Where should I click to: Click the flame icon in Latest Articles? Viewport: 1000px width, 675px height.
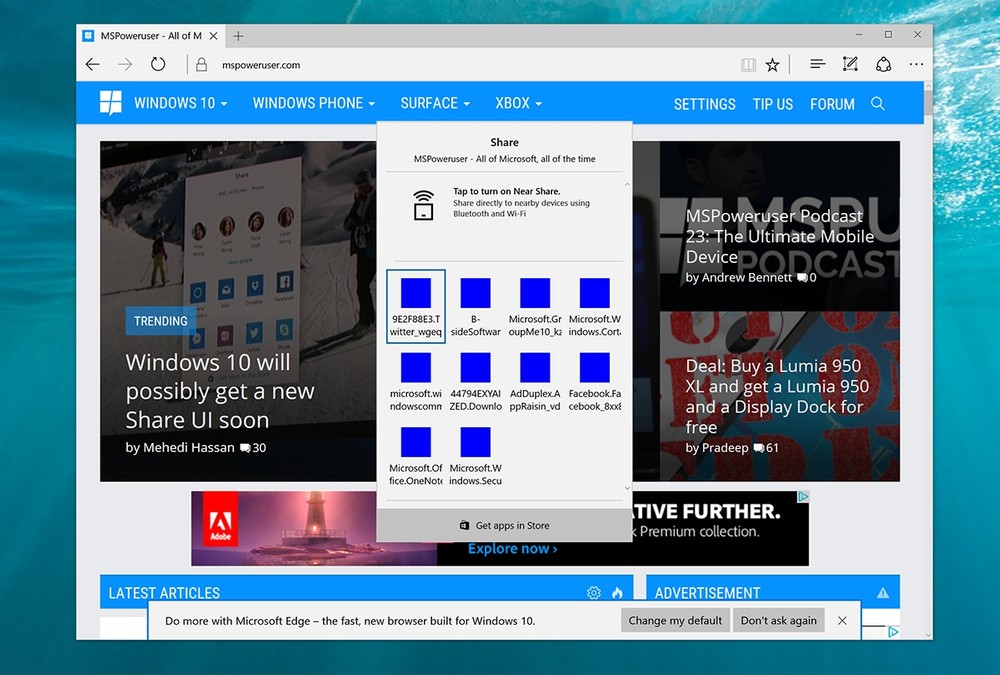[x=617, y=593]
